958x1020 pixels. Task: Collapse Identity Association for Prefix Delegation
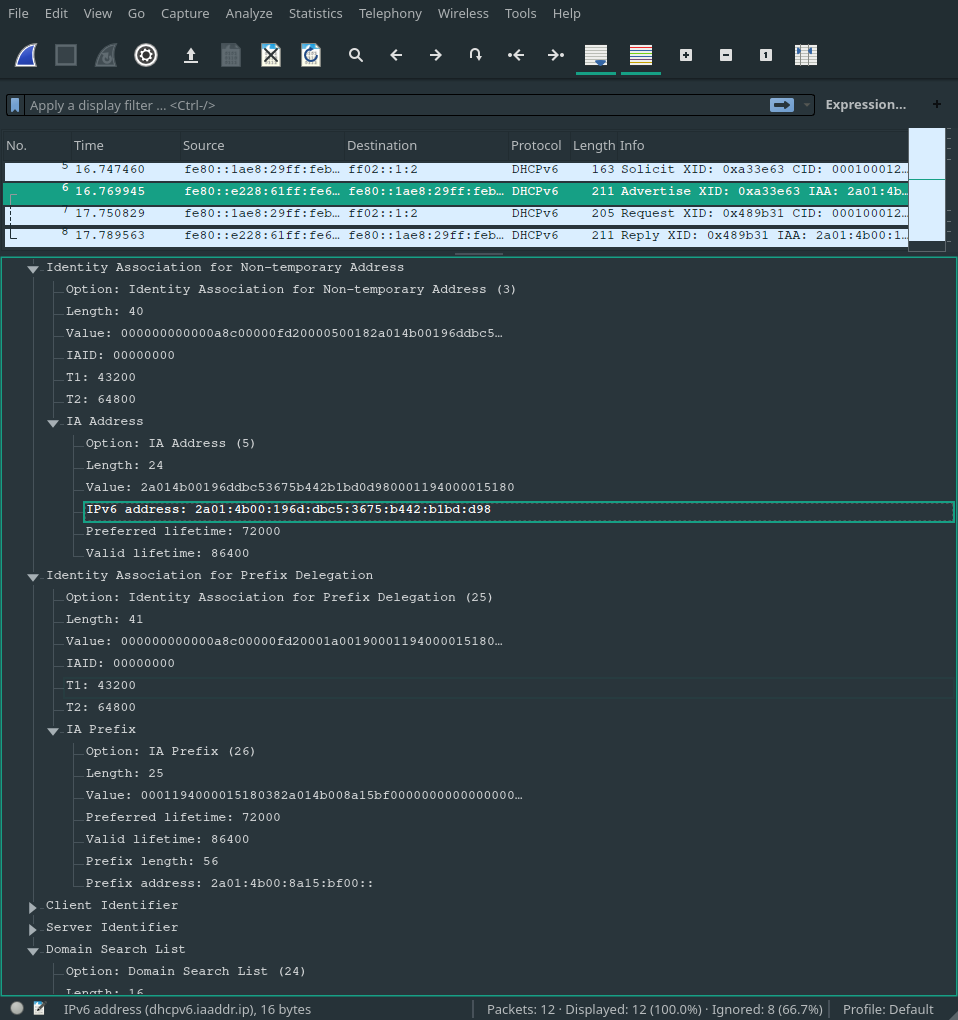point(33,576)
